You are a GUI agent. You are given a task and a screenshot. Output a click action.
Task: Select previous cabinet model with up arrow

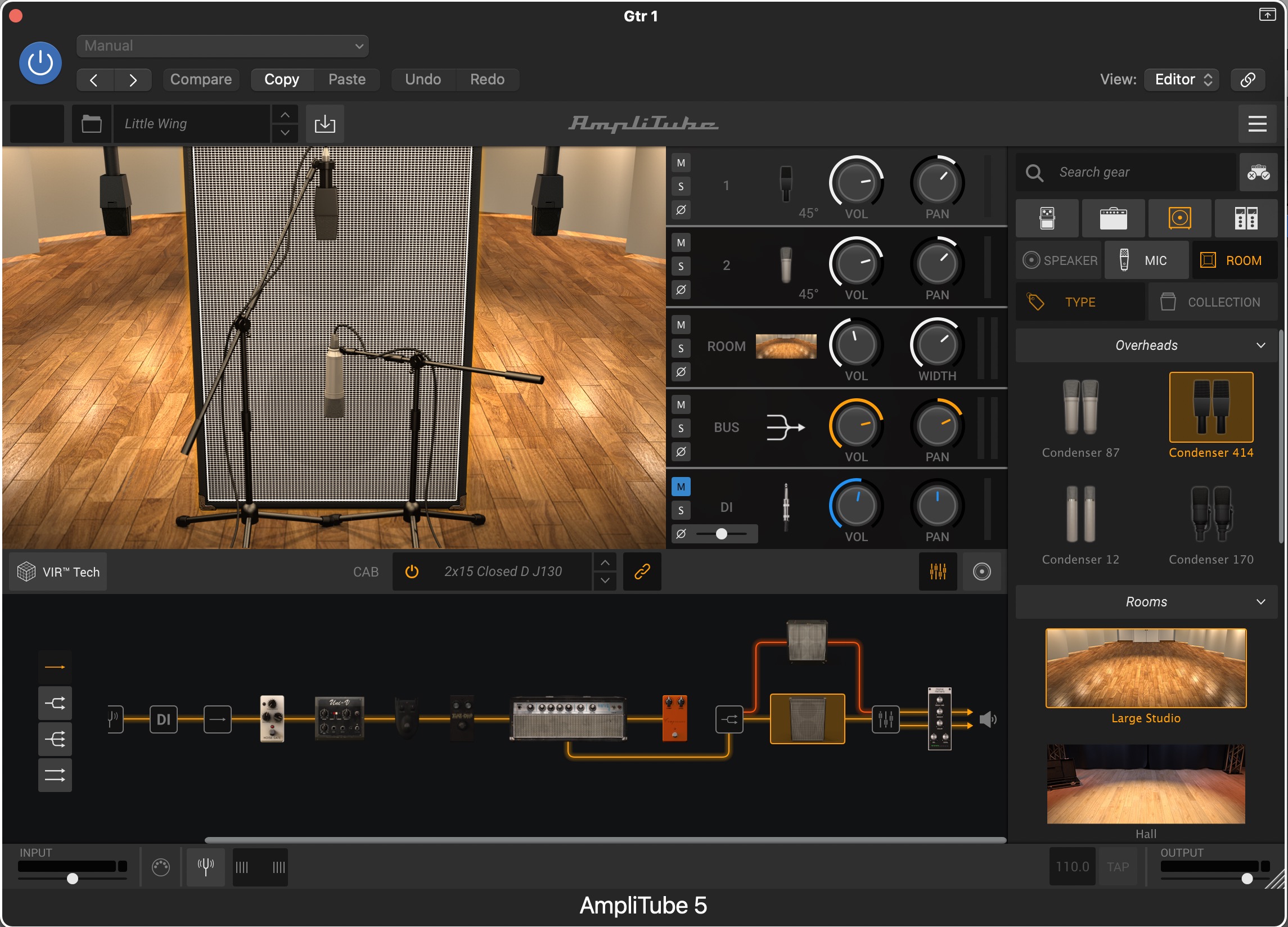point(605,562)
